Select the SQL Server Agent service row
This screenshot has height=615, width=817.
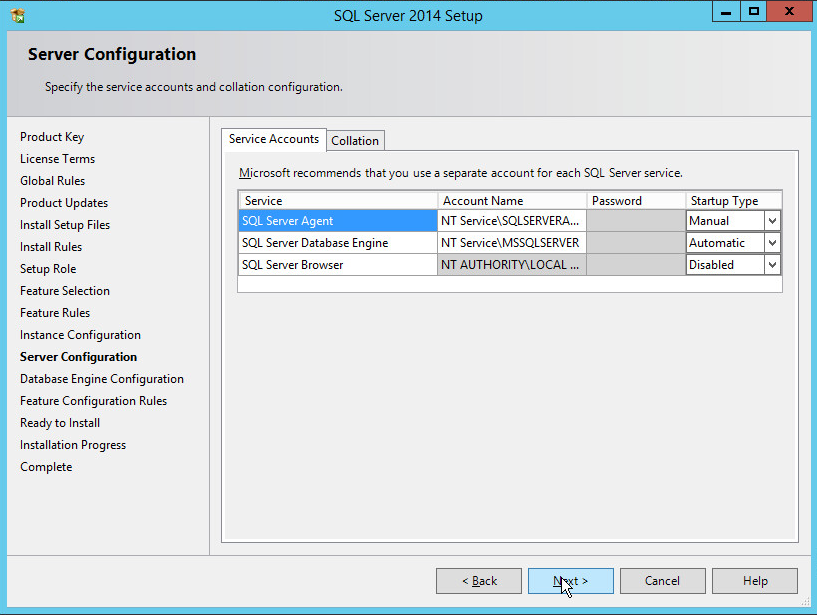[x=337, y=221]
